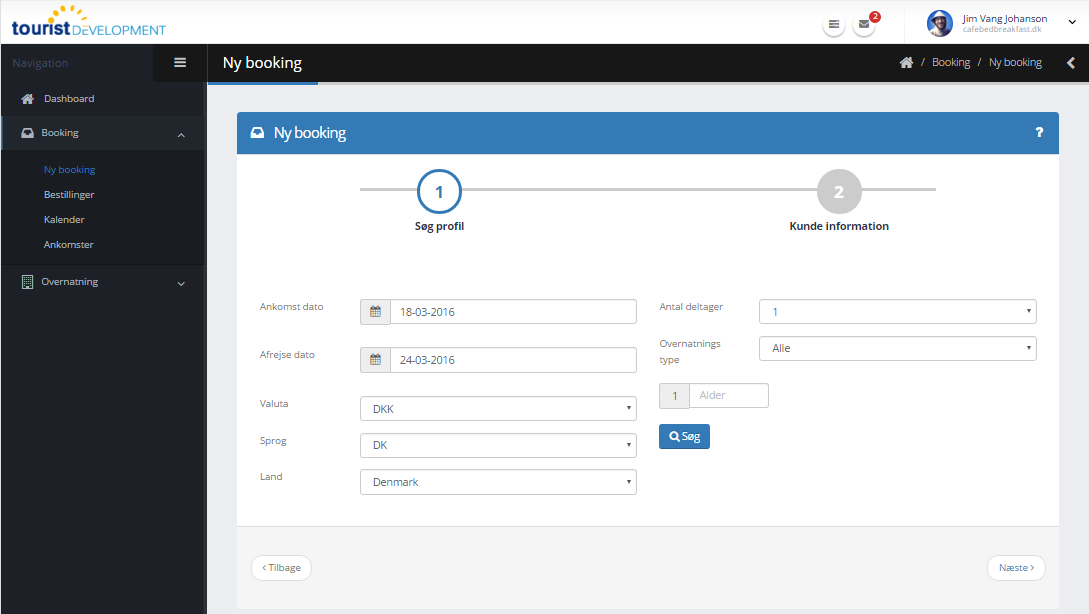
Task: Click the home icon in breadcrumb
Action: (906, 63)
